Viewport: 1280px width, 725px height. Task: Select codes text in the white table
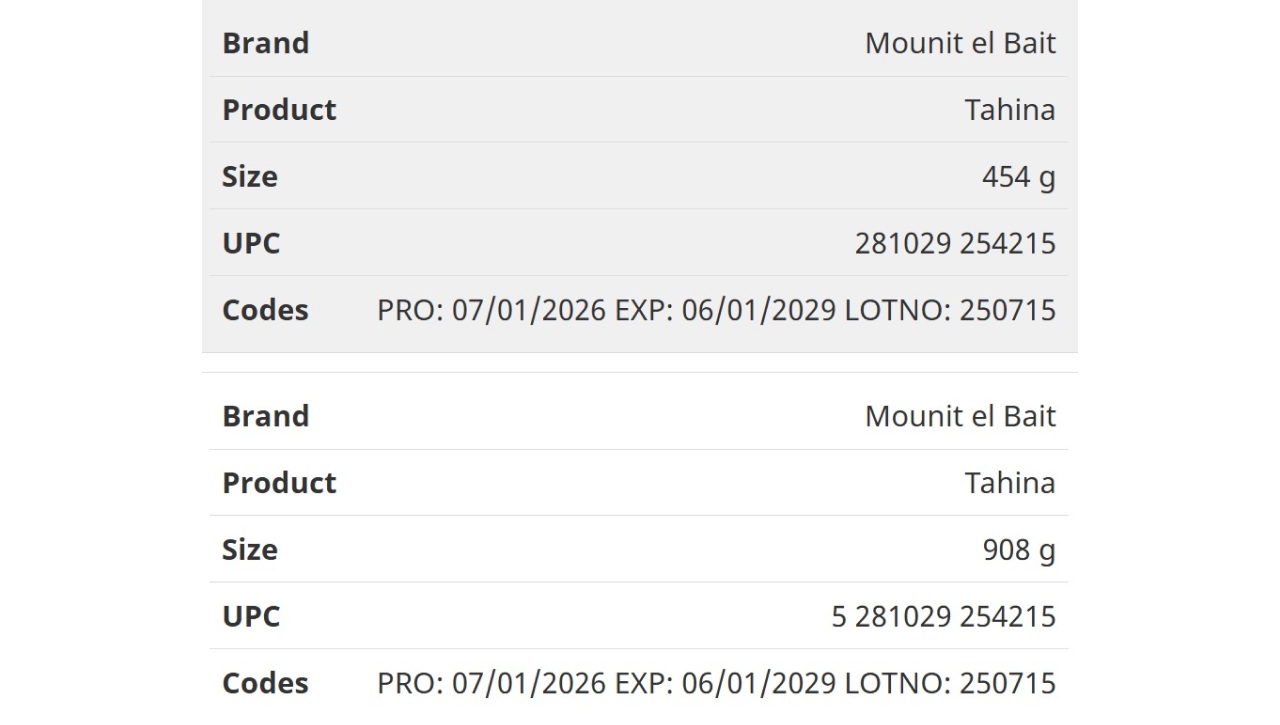tap(716, 683)
